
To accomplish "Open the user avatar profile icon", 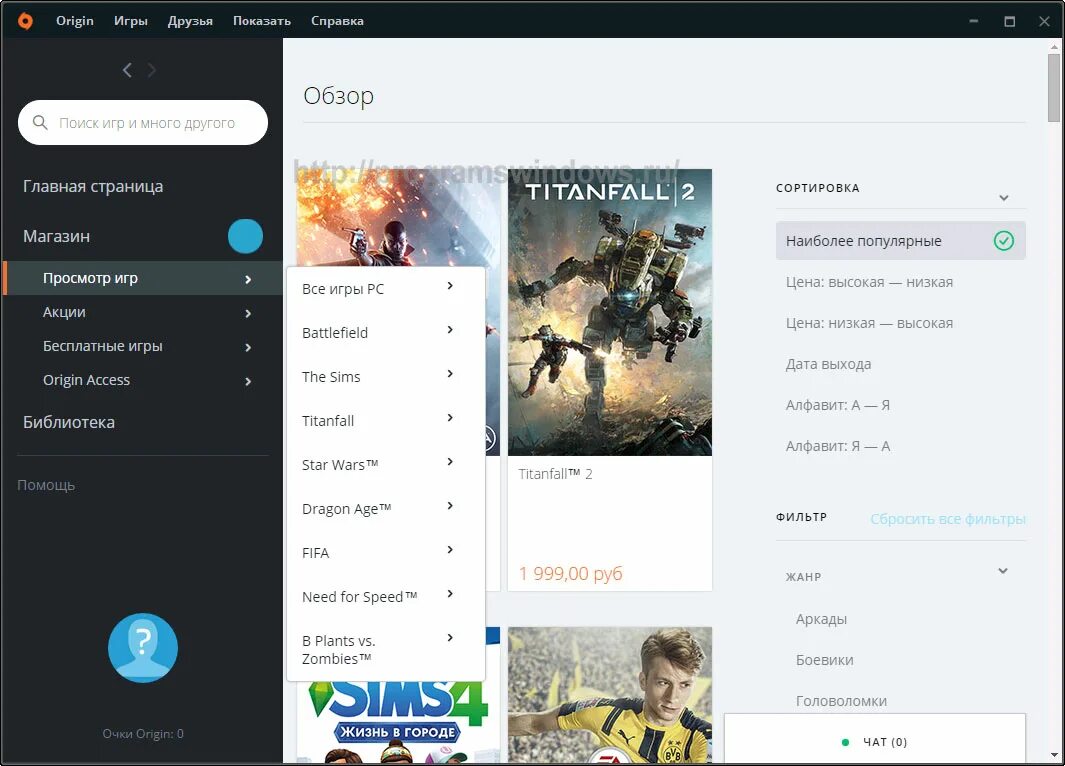I will [x=143, y=648].
